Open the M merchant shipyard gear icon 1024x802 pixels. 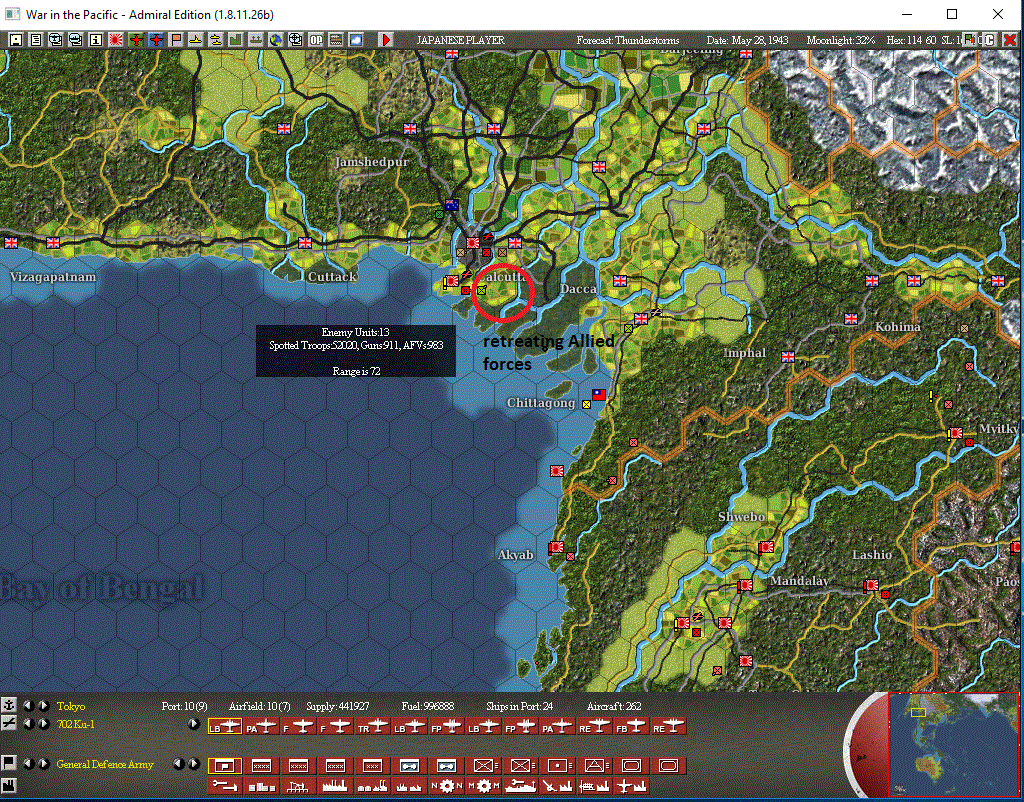tap(482, 786)
